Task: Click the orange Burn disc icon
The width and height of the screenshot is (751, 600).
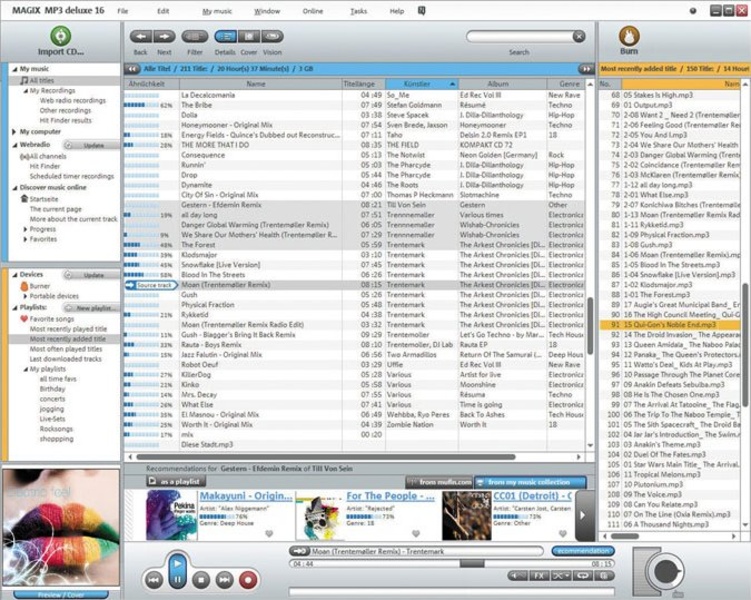Action: tap(629, 36)
